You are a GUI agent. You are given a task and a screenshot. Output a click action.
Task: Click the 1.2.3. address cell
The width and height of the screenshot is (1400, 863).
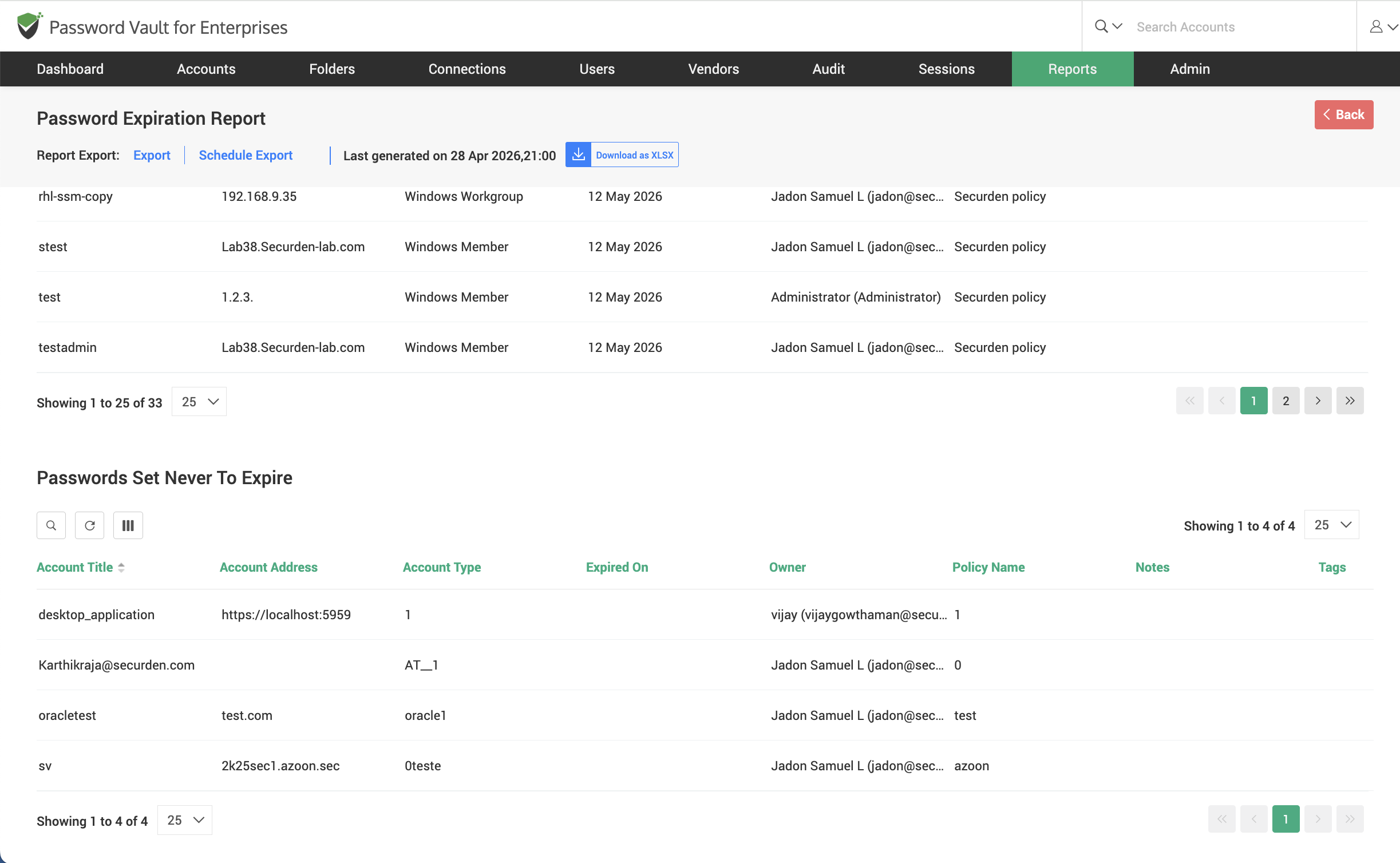tap(237, 297)
